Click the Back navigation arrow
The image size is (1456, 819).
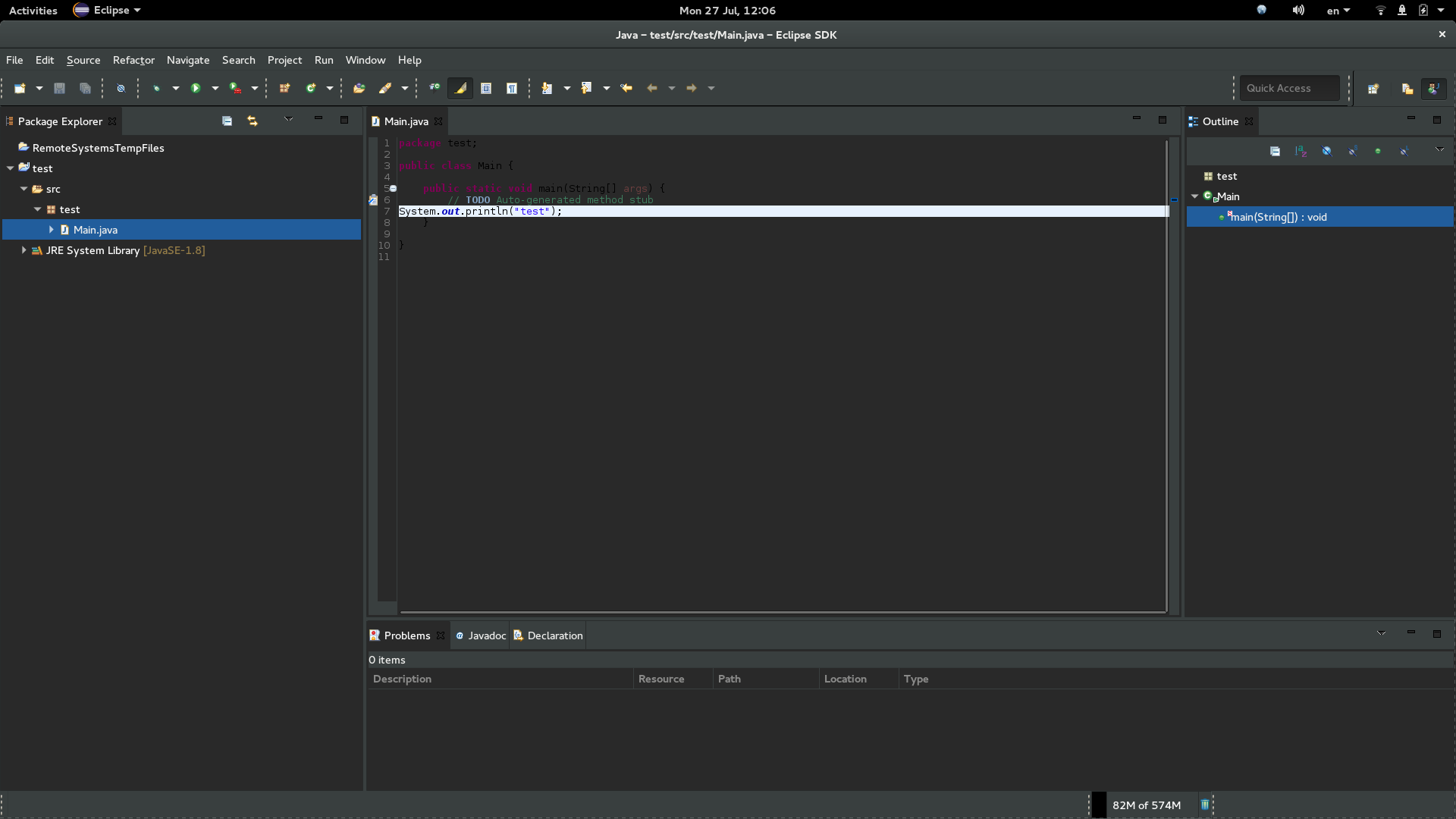pos(652,88)
